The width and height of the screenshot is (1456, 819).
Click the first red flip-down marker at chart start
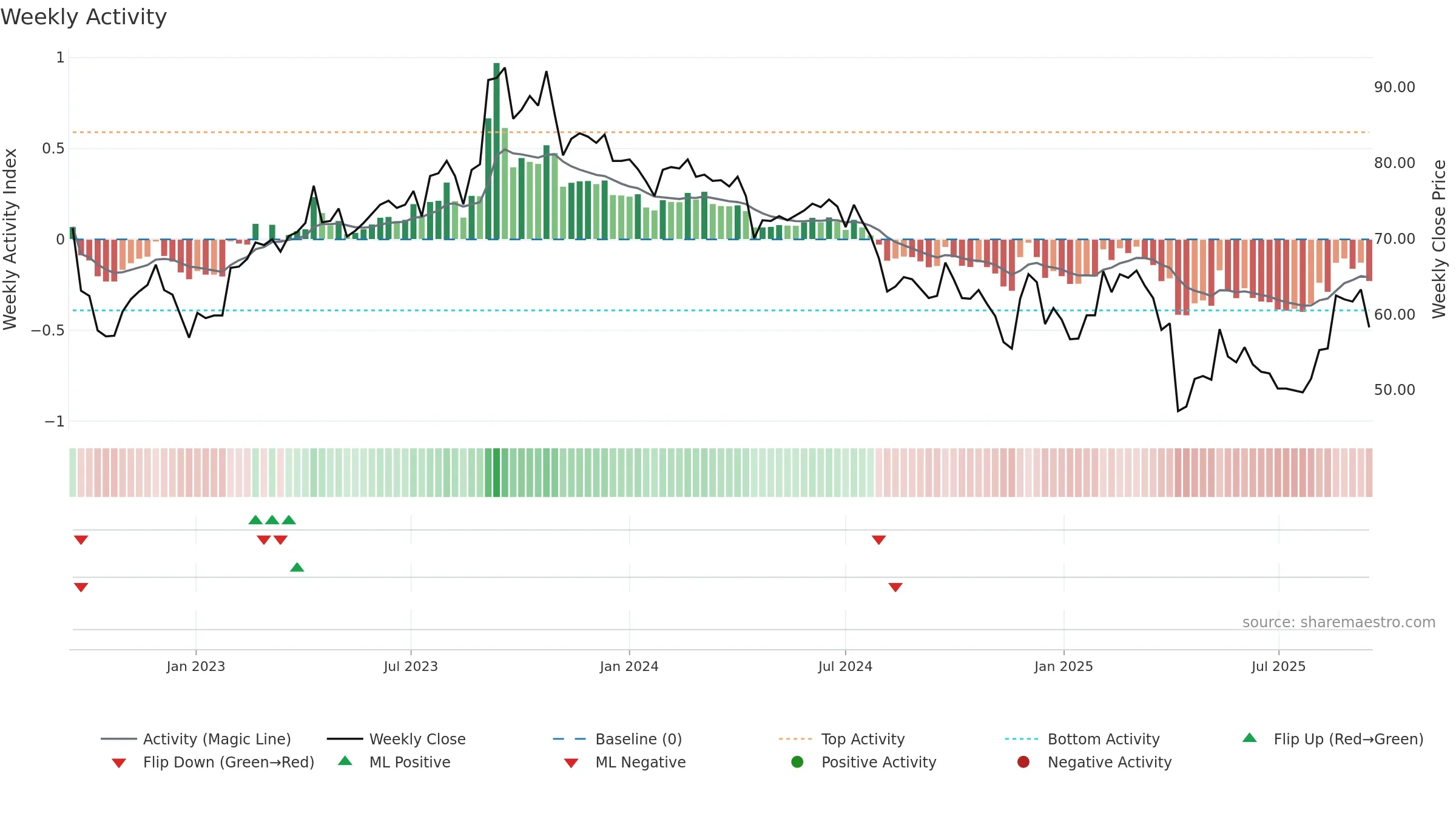(81, 540)
